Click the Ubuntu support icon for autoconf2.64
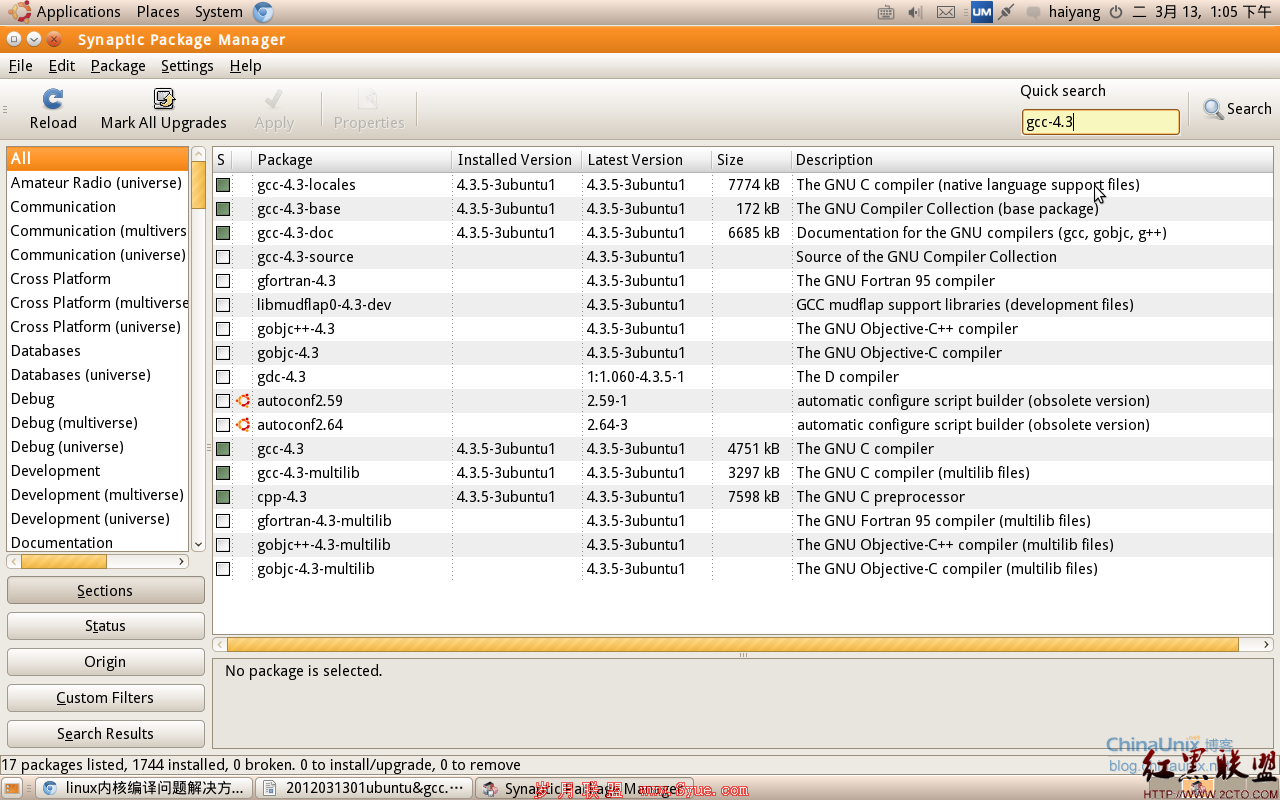1280x800 pixels. [x=243, y=425]
